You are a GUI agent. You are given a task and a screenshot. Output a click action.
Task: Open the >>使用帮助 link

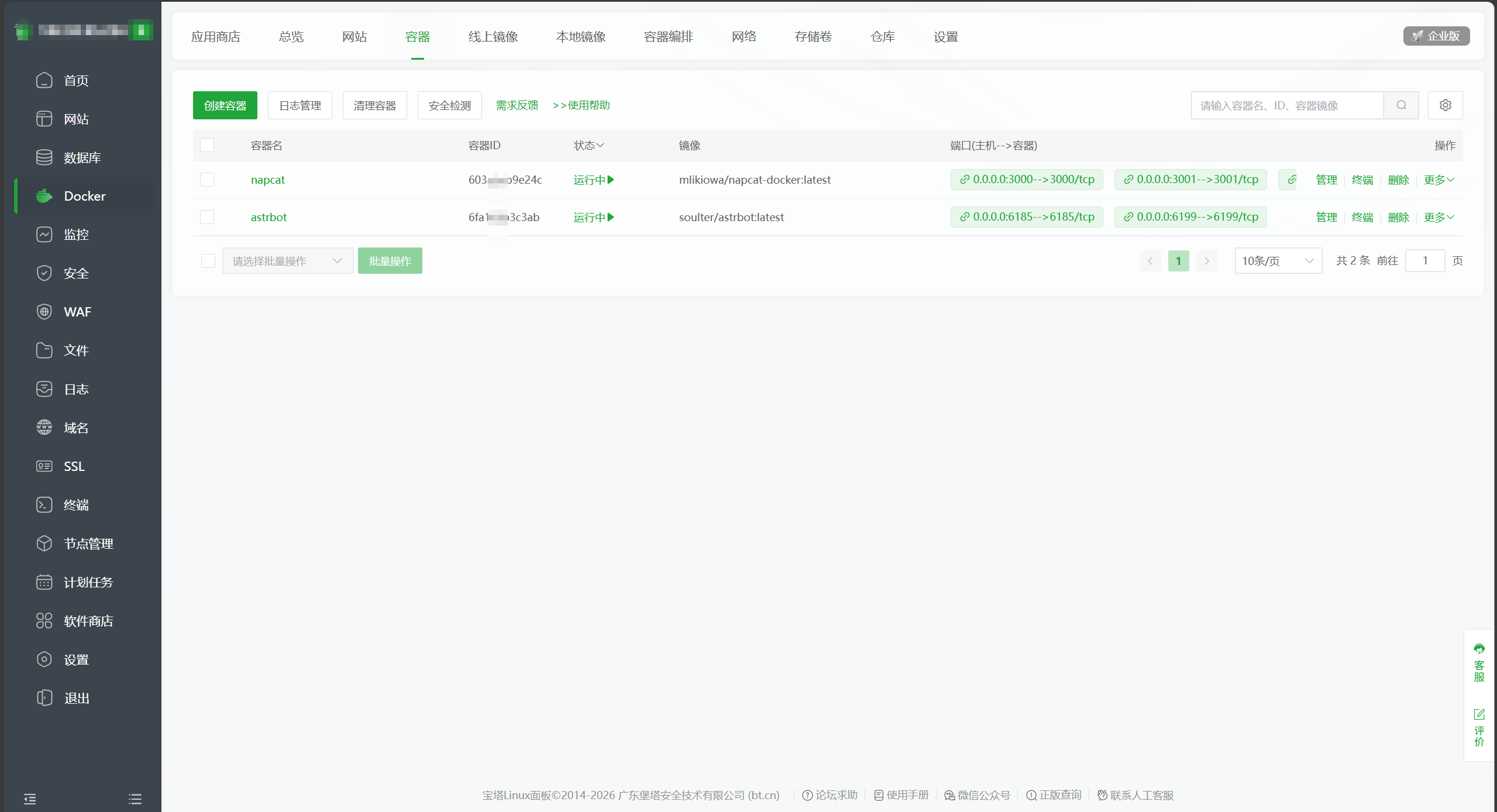pos(581,105)
